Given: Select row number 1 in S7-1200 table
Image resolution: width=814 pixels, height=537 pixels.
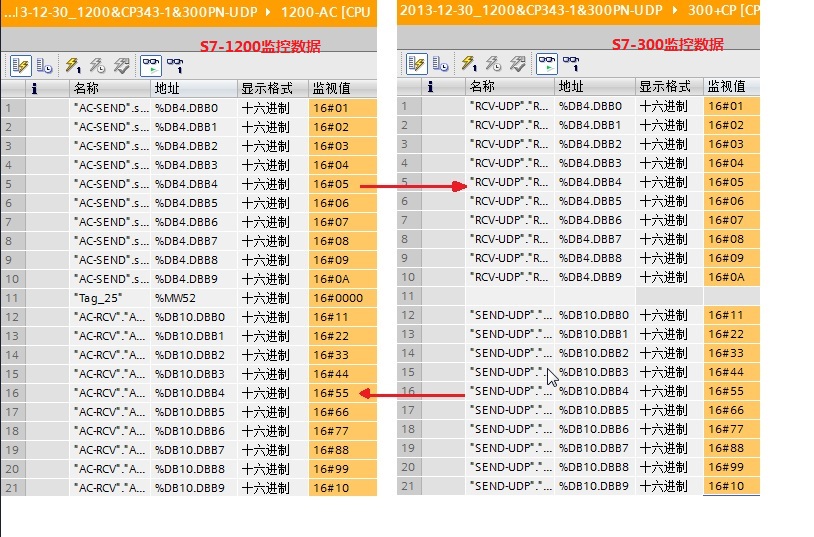Looking at the screenshot, I should [13, 108].
